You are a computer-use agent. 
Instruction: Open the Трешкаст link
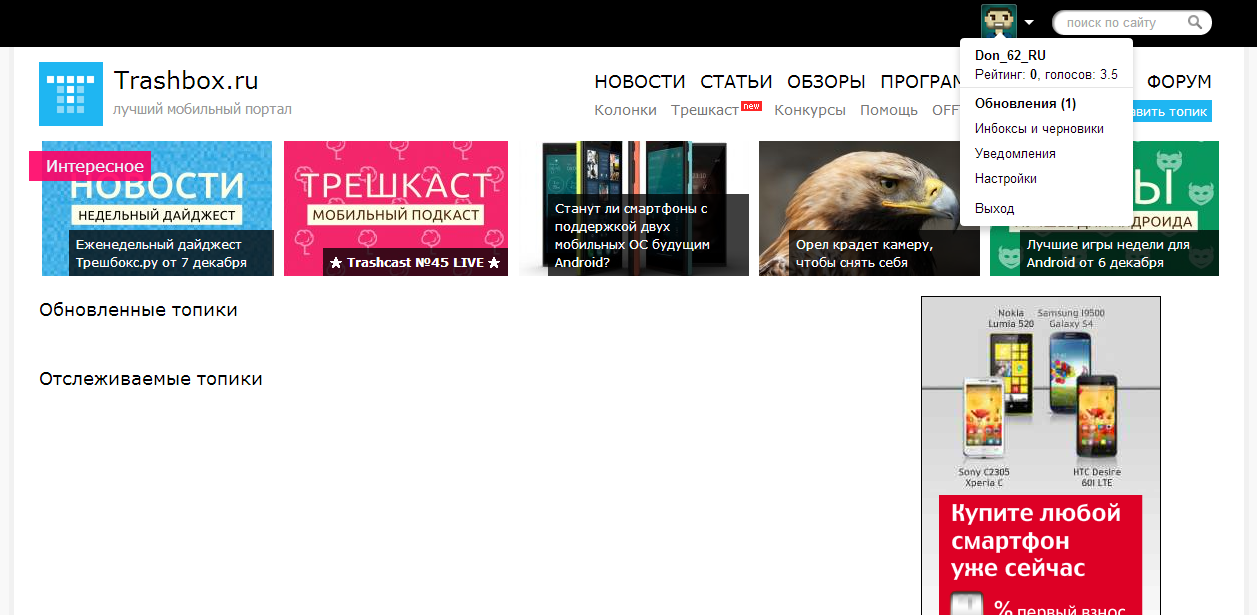click(705, 110)
